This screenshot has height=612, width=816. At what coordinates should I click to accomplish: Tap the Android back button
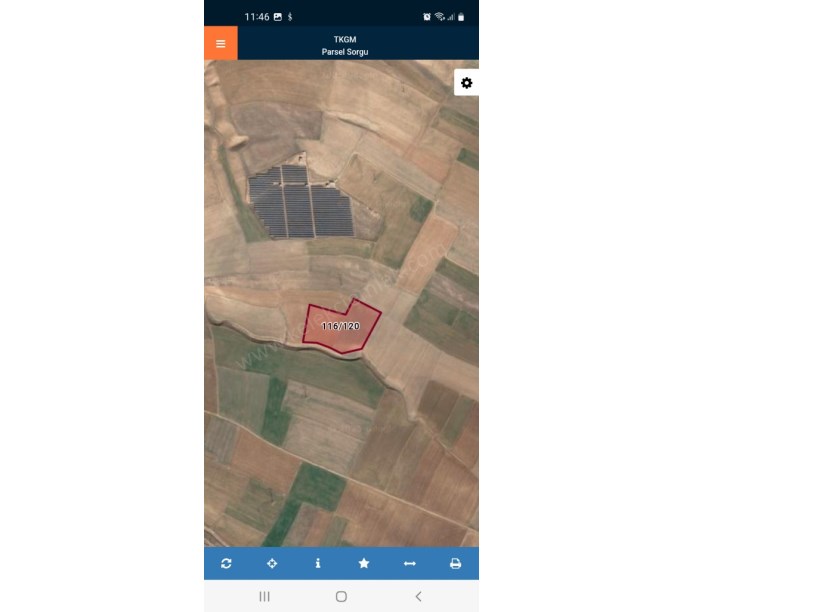coord(418,596)
